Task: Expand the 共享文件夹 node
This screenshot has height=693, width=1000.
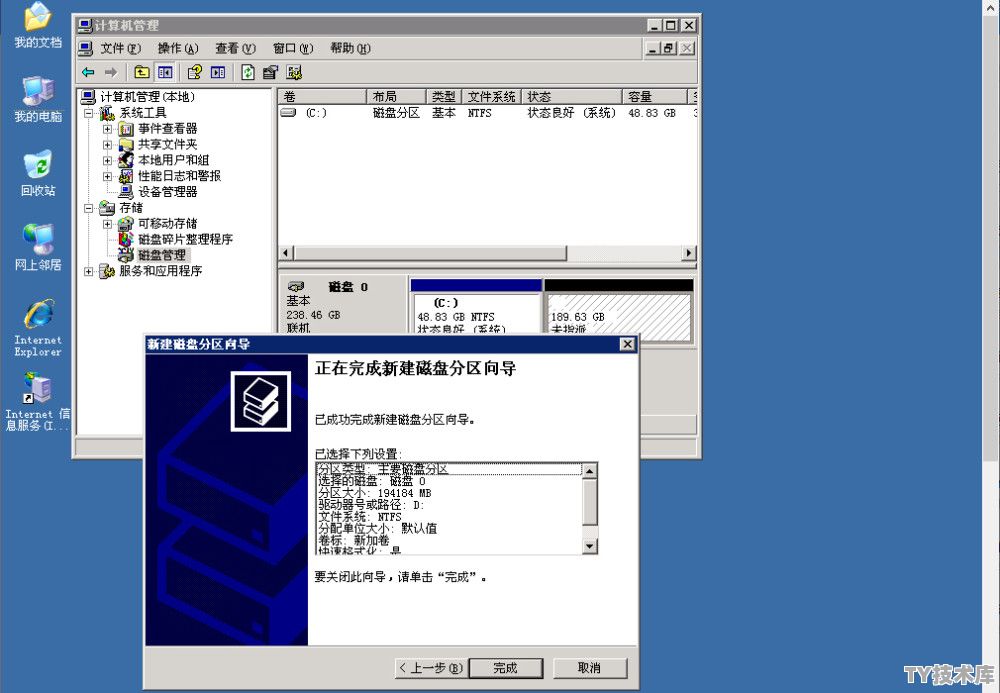Action: (107, 145)
